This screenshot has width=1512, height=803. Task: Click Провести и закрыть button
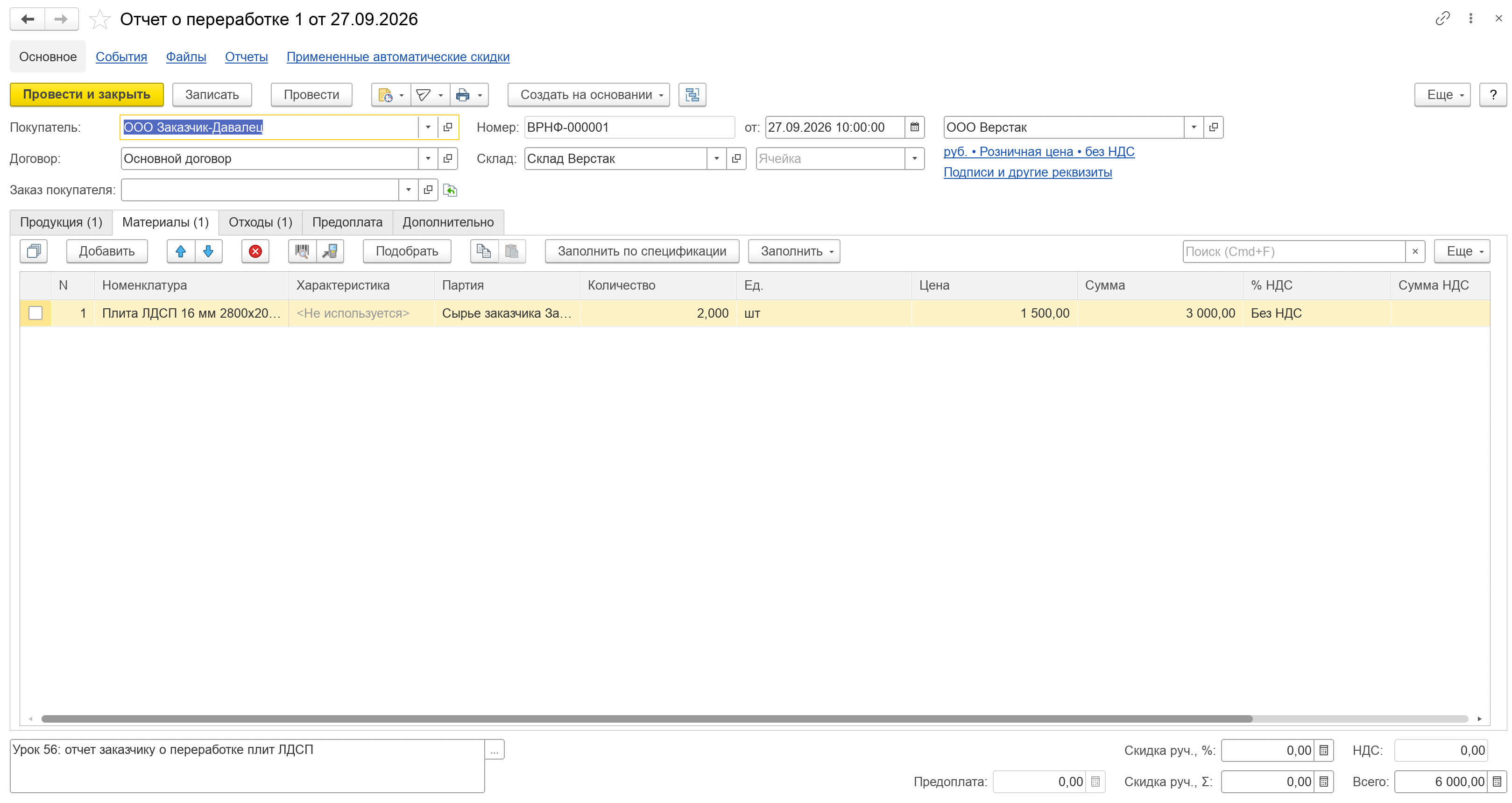tap(87, 94)
